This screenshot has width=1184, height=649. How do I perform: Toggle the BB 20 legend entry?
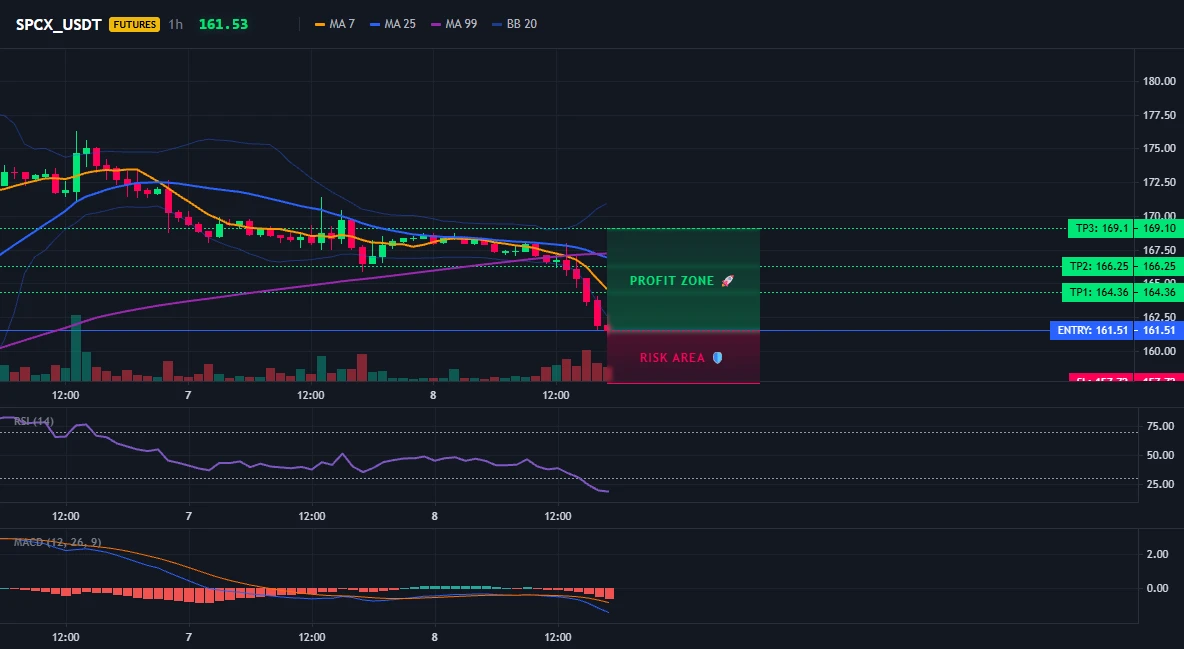pos(514,24)
